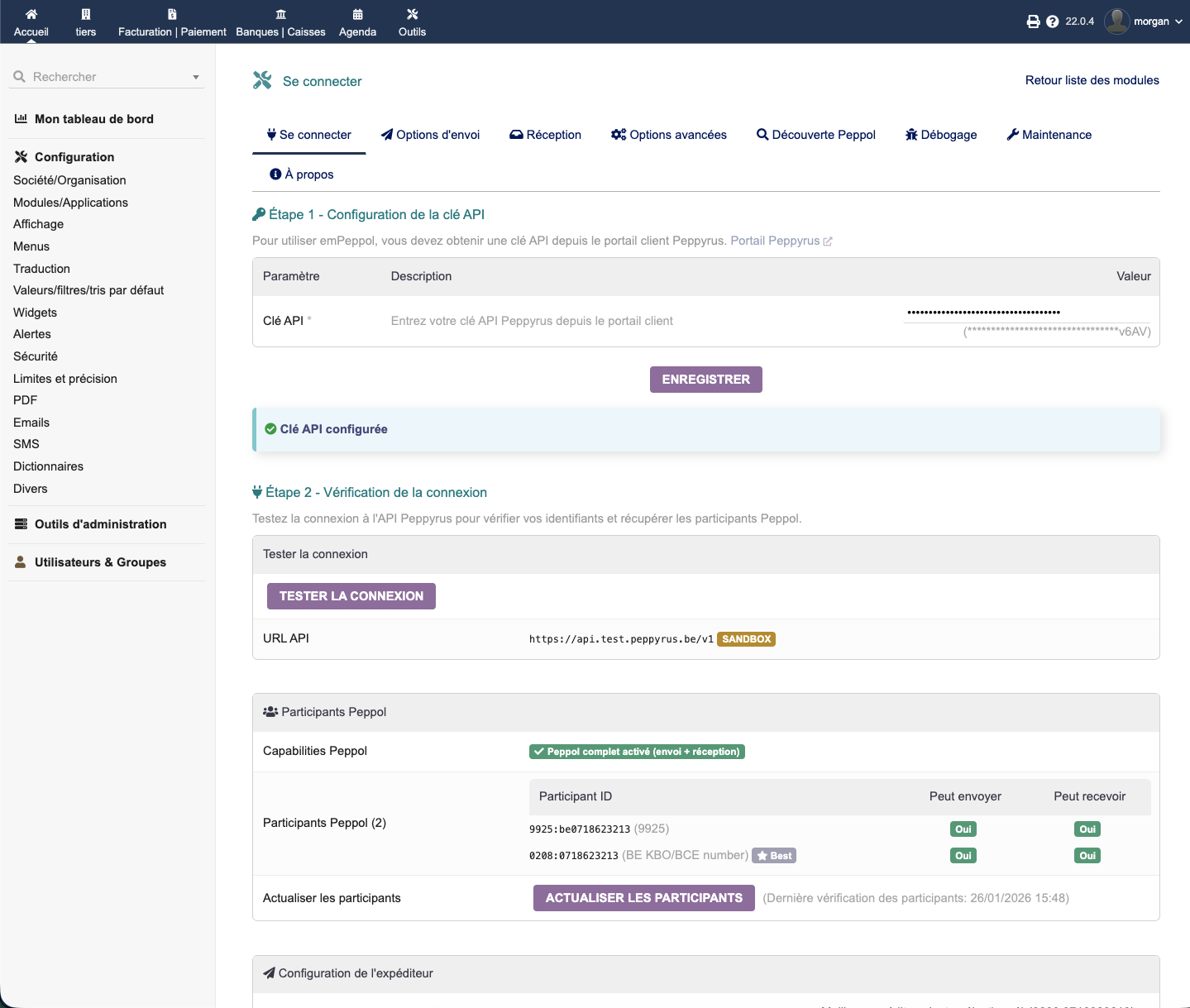Click ACTUALISER LES PARTICIPANTS button

(x=643, y=898)
